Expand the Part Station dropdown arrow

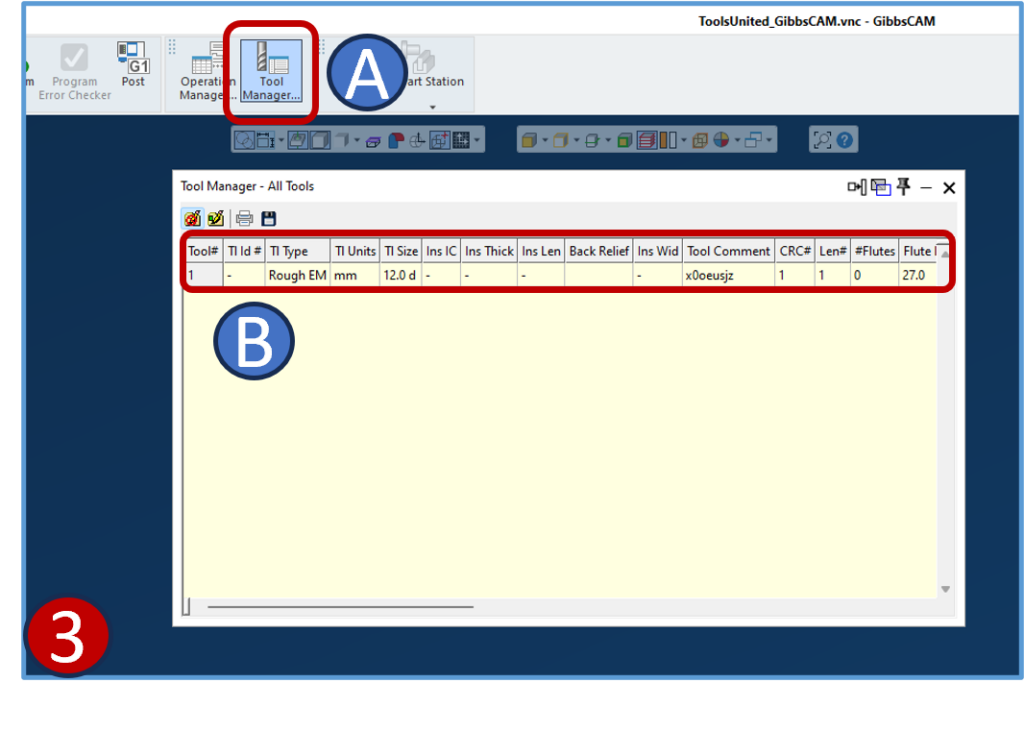point(432,107)
